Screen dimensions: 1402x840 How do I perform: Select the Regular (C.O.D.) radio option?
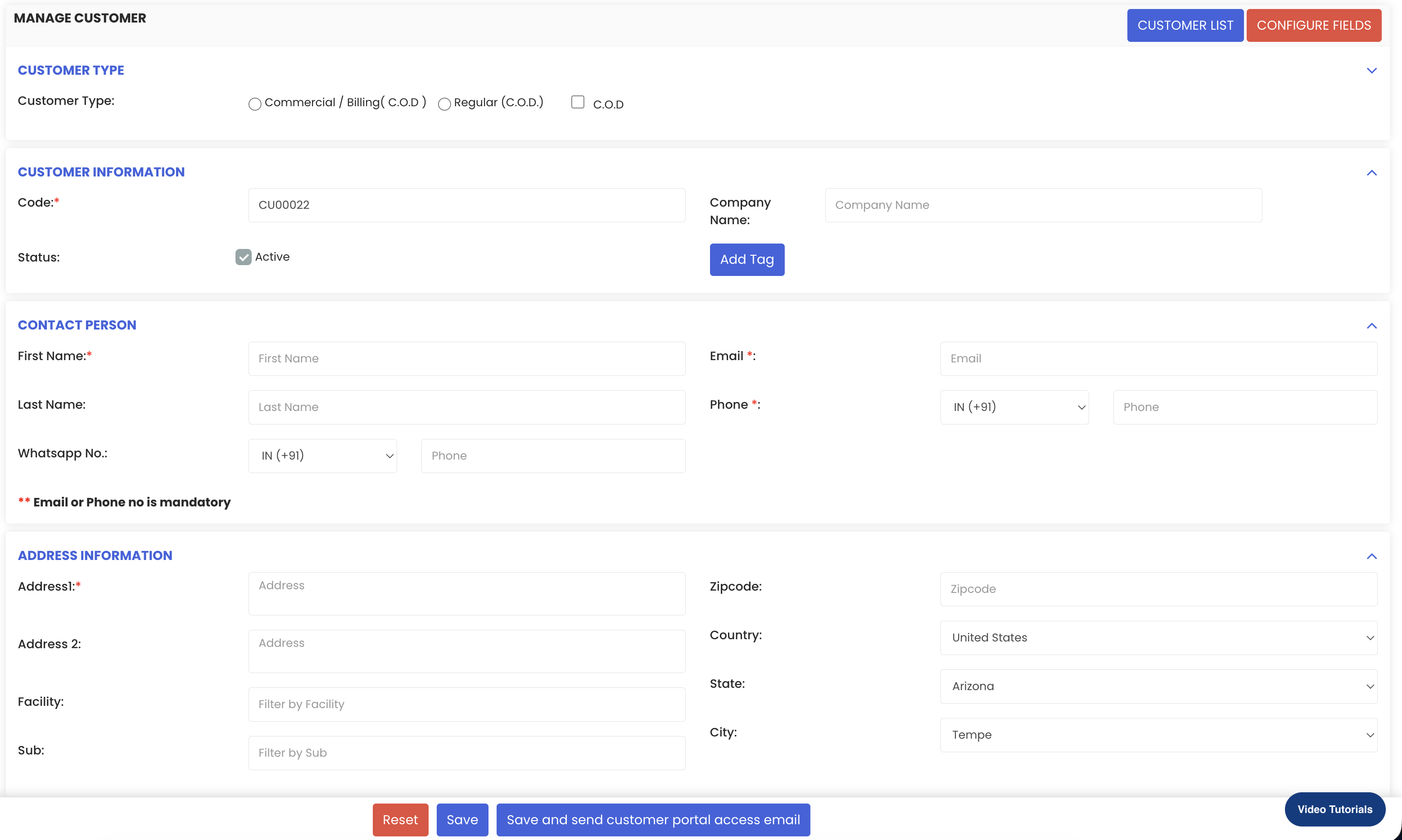444,104
